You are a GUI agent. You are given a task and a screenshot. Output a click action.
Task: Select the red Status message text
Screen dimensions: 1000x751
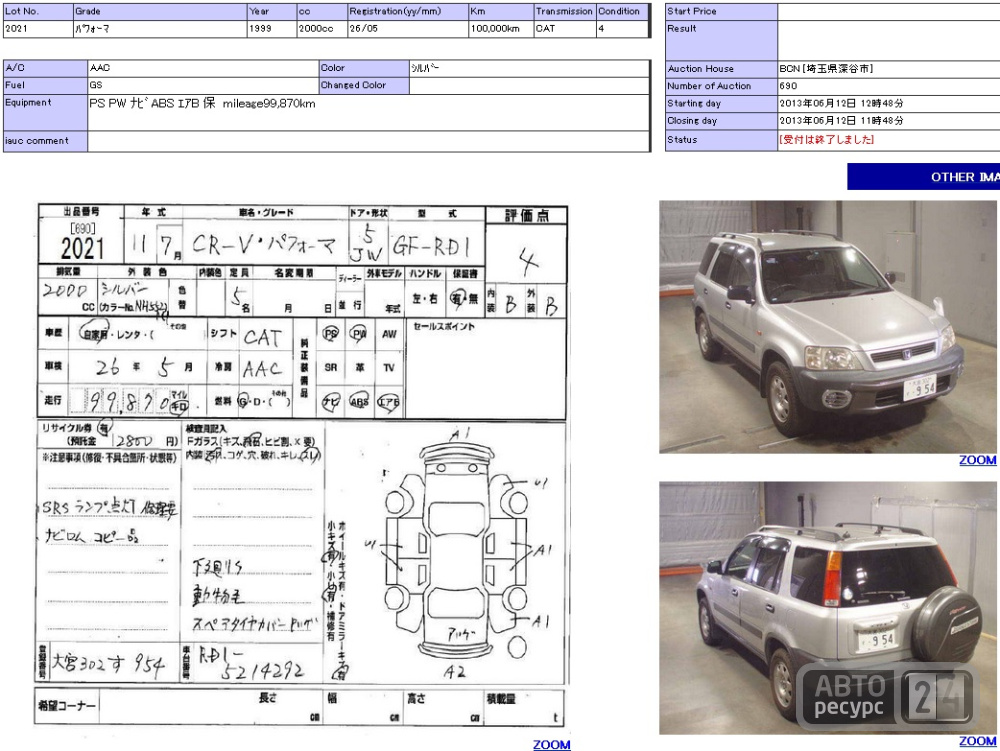(x=827, y=140)
